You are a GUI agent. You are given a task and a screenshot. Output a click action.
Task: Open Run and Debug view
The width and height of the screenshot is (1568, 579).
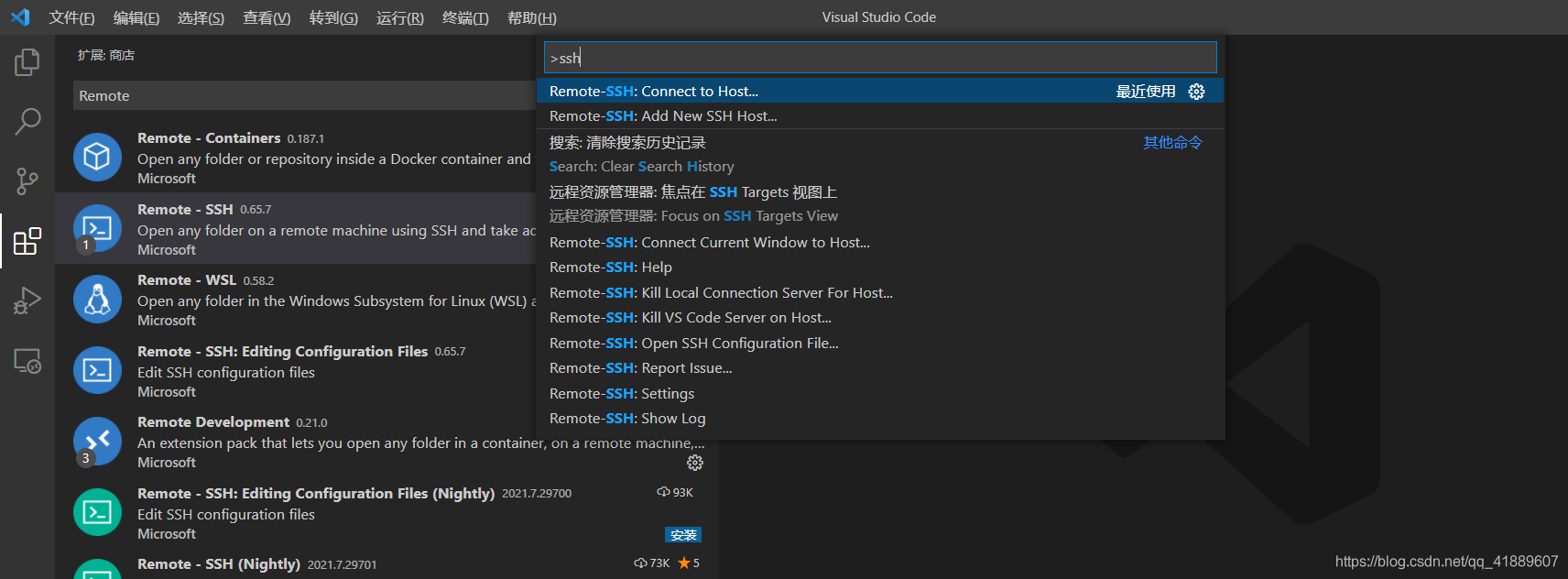tap(27, 300)
